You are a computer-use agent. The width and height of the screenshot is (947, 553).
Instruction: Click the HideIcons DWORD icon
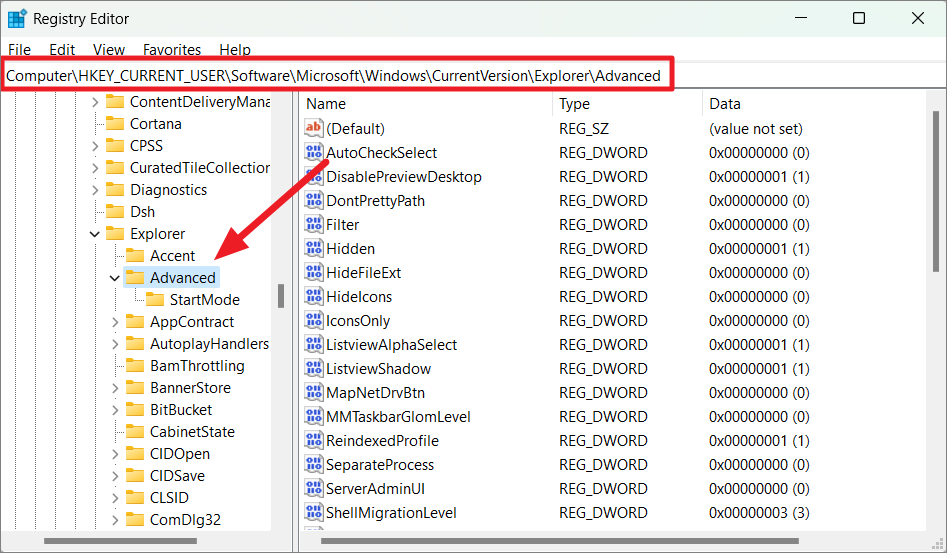[x=313, y=296]
